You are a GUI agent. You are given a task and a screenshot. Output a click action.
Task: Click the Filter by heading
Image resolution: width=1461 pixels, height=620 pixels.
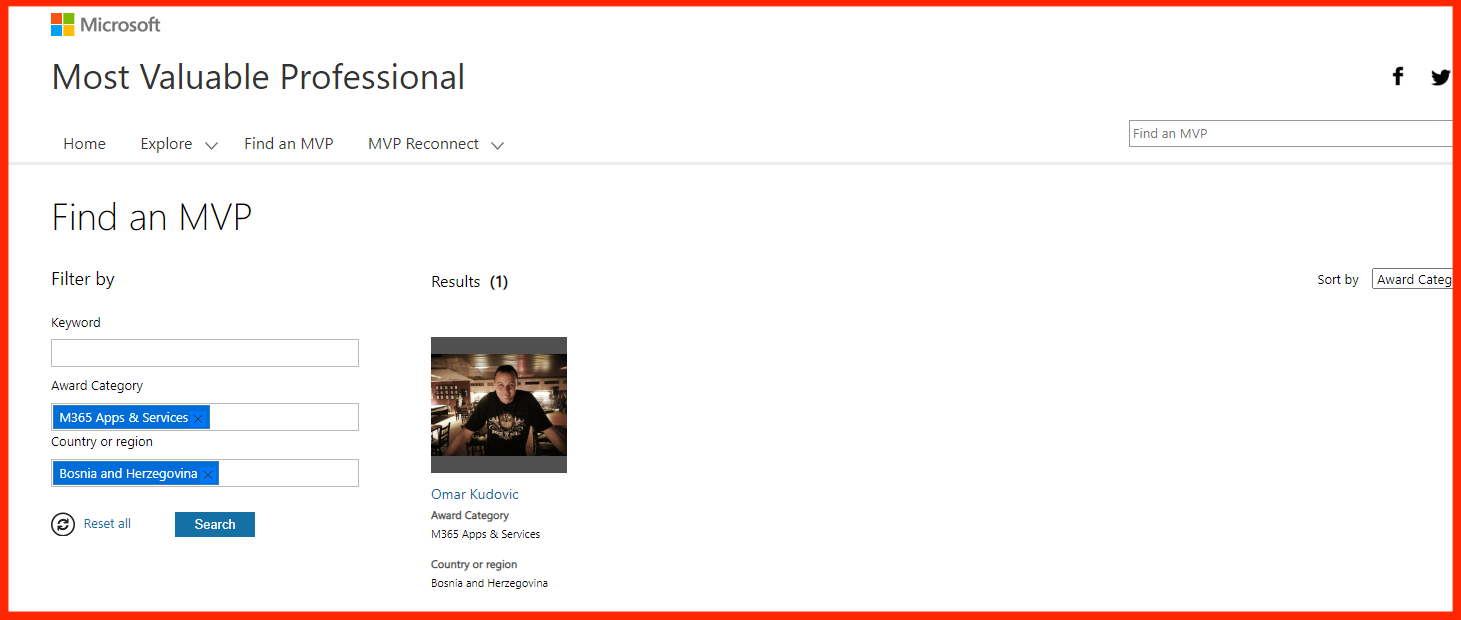pyautogui.click(x=83, y=279)
